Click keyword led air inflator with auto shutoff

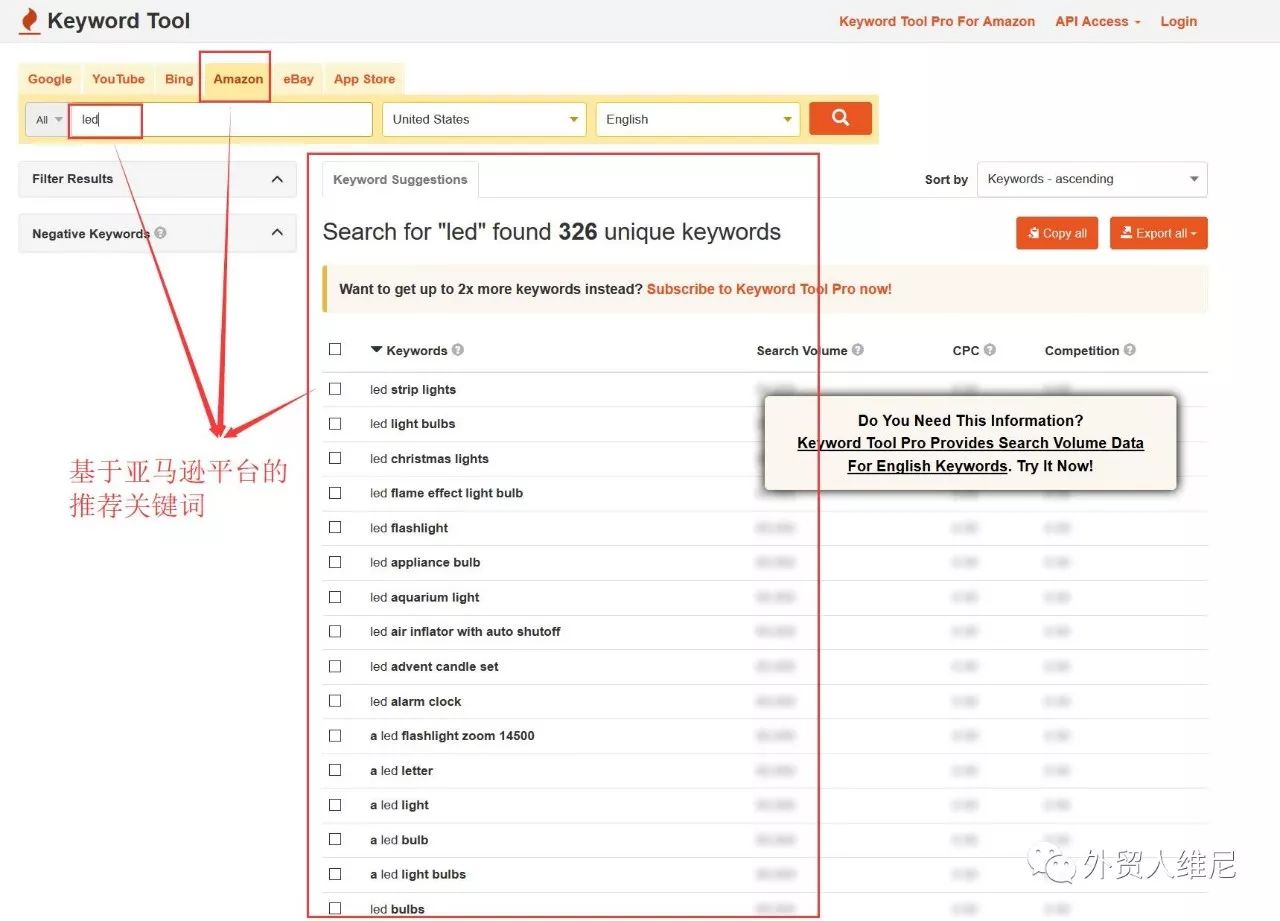465,632
